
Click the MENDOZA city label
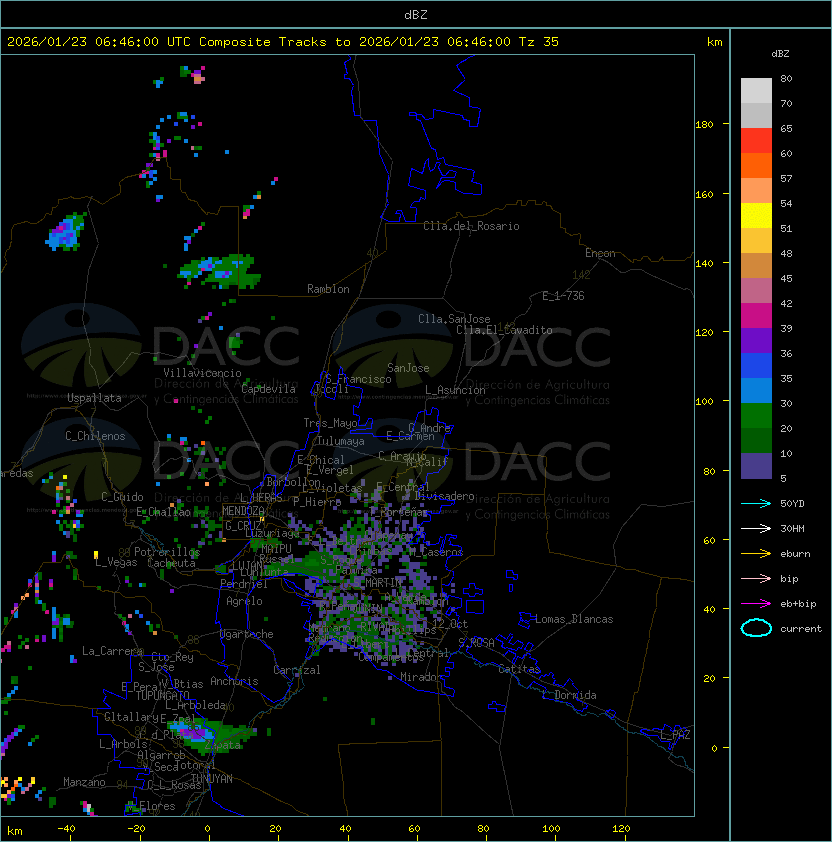(x=243, y=510)
